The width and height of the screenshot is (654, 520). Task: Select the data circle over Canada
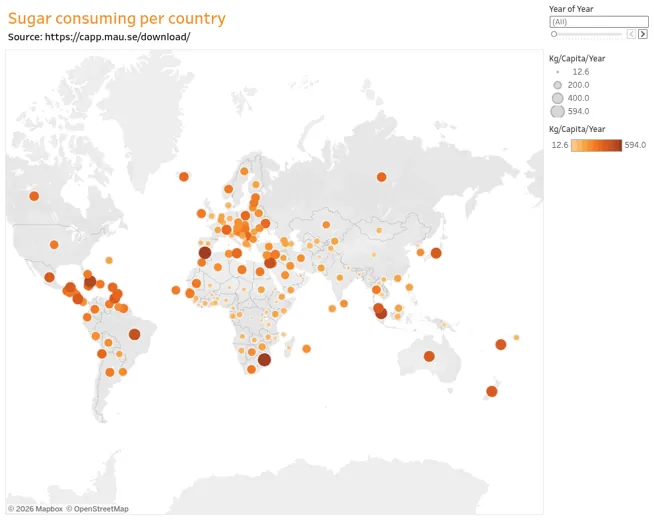pos(34,196)
